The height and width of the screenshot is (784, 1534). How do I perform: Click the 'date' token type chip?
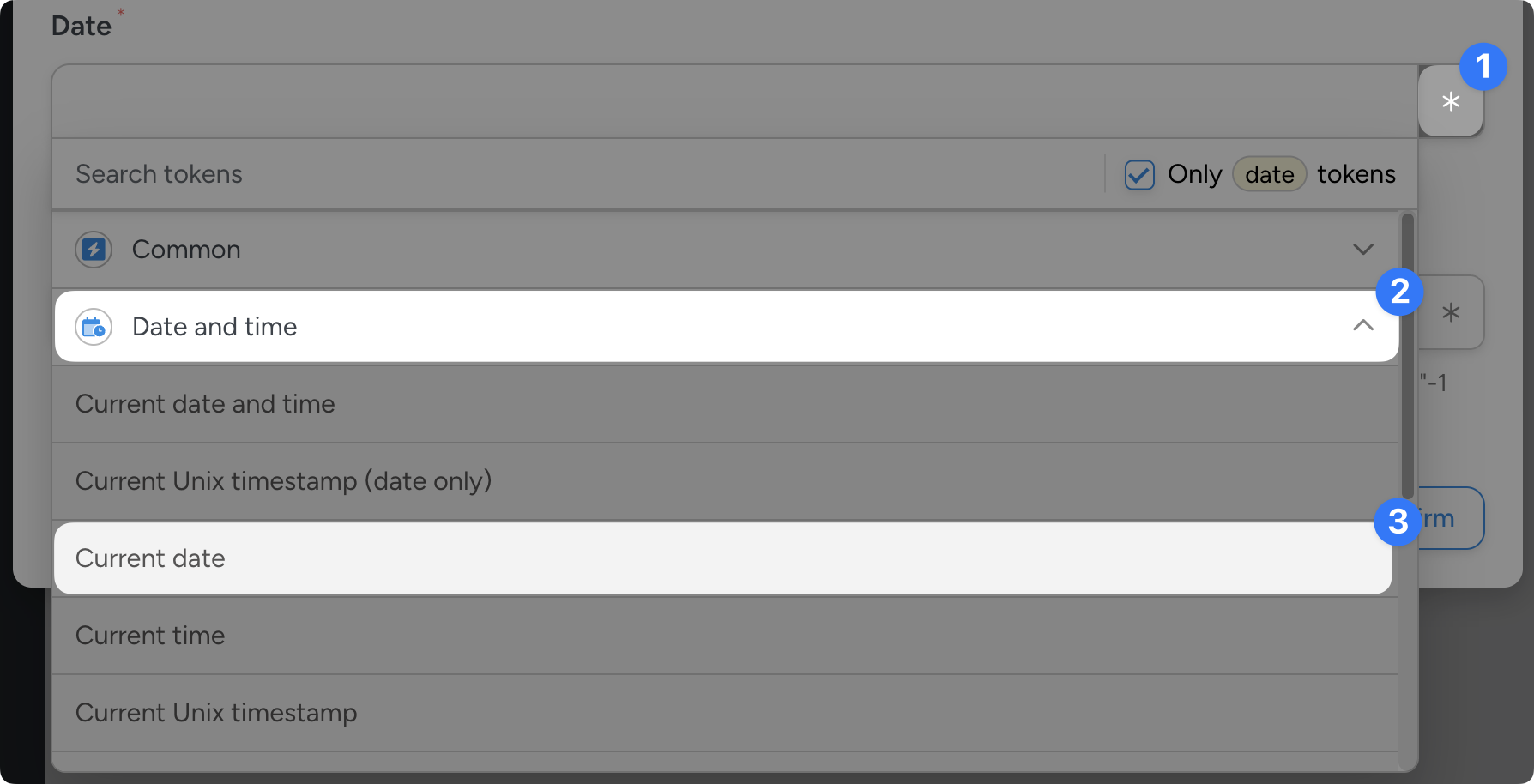coord(1269,175)
